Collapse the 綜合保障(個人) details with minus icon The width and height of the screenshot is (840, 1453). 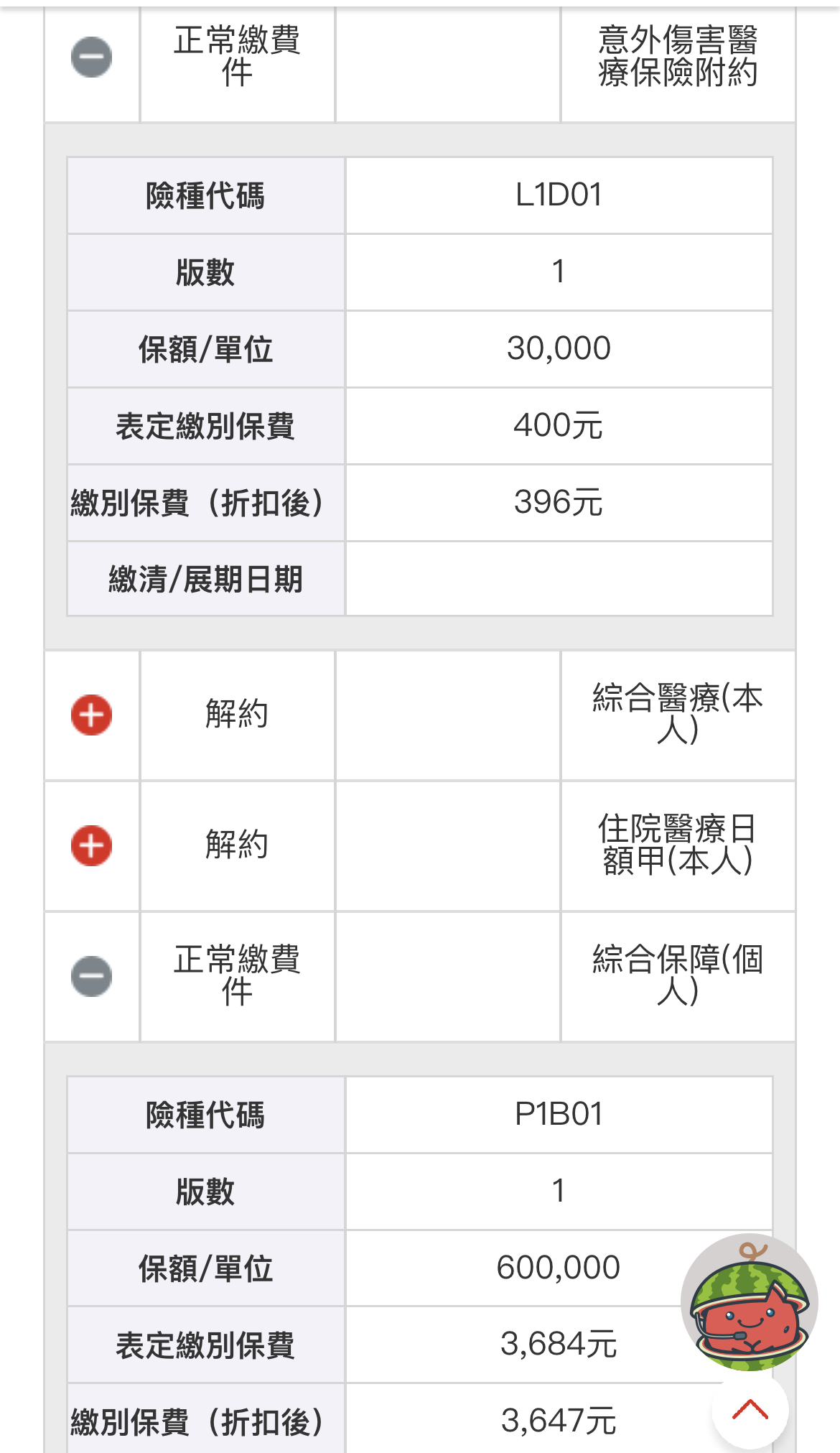(91, 976)
